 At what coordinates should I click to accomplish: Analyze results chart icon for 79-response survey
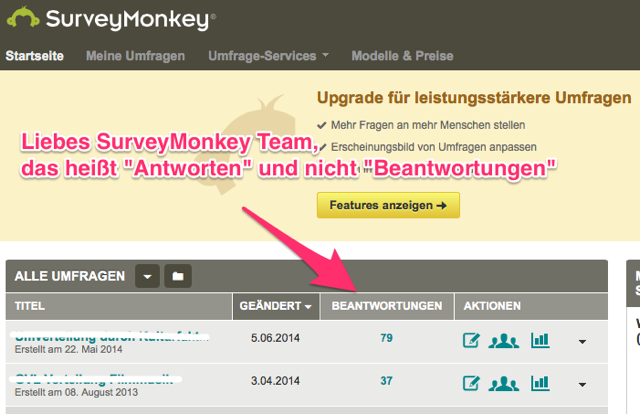pos(540,340)
